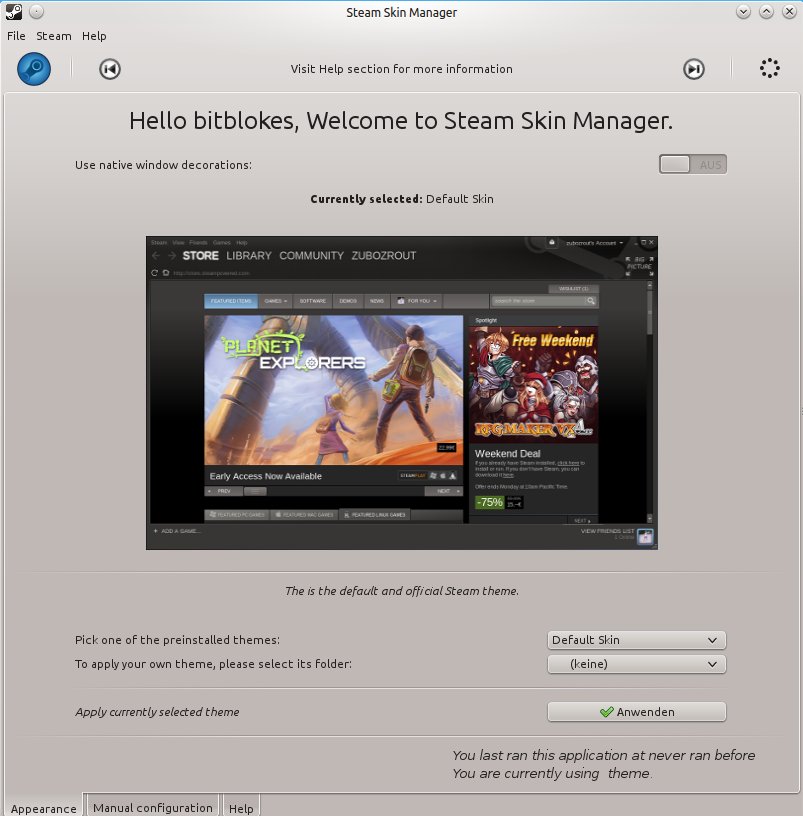This screenshot has height=816, width=803.
Task: Click 'The is the default and official Steam theme' text
Action: [x=402, y=591]
